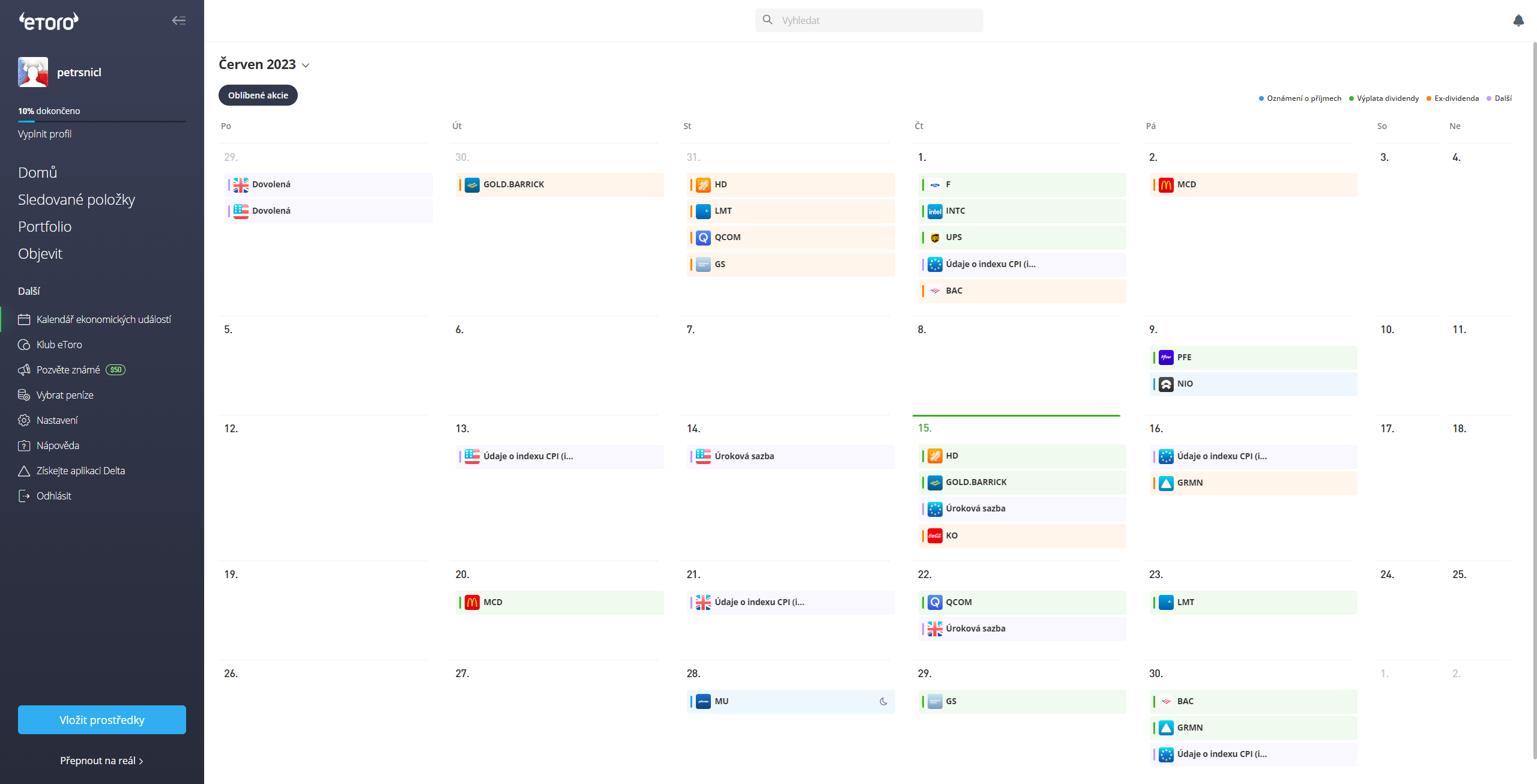The image size is (1537, 784).
Task: Open Klub eToro
Action: (59, 345)
